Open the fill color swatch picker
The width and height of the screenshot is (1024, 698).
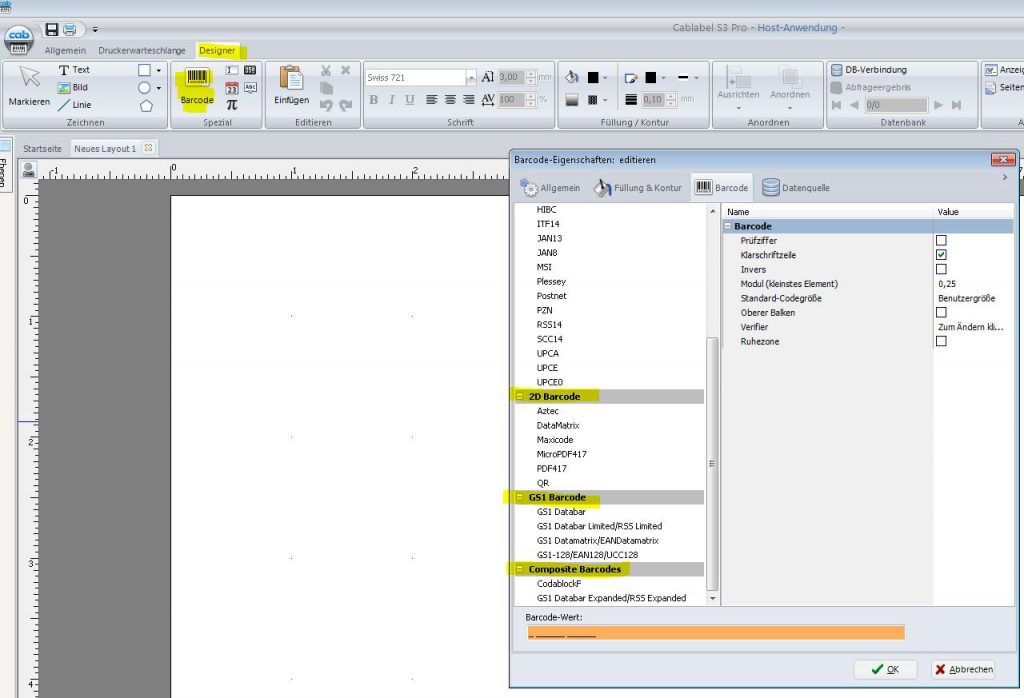click(x=594, y=76)
